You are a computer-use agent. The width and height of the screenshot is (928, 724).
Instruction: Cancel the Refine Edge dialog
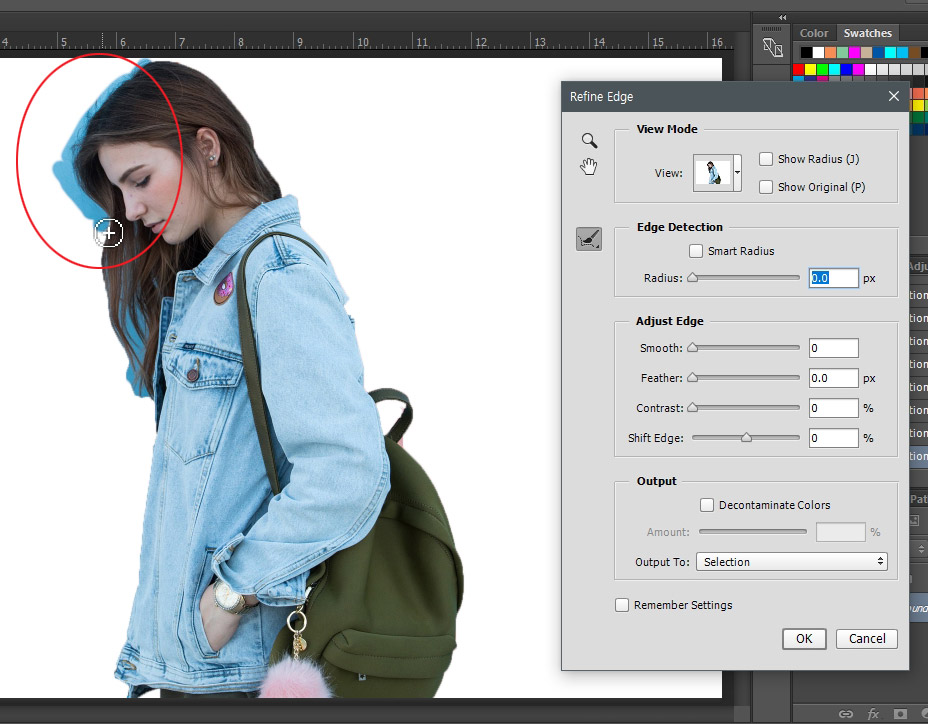tap(867, 639)
